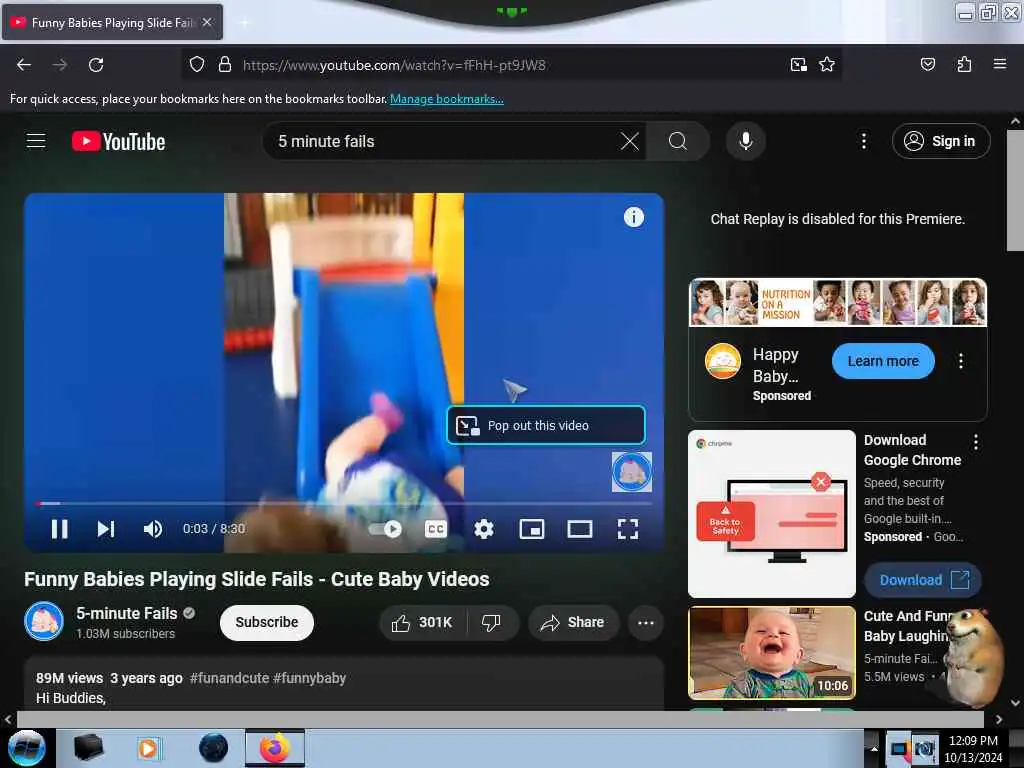Click Firefox in the taskbar
The image size is (1024, 768).
(275, 748)
